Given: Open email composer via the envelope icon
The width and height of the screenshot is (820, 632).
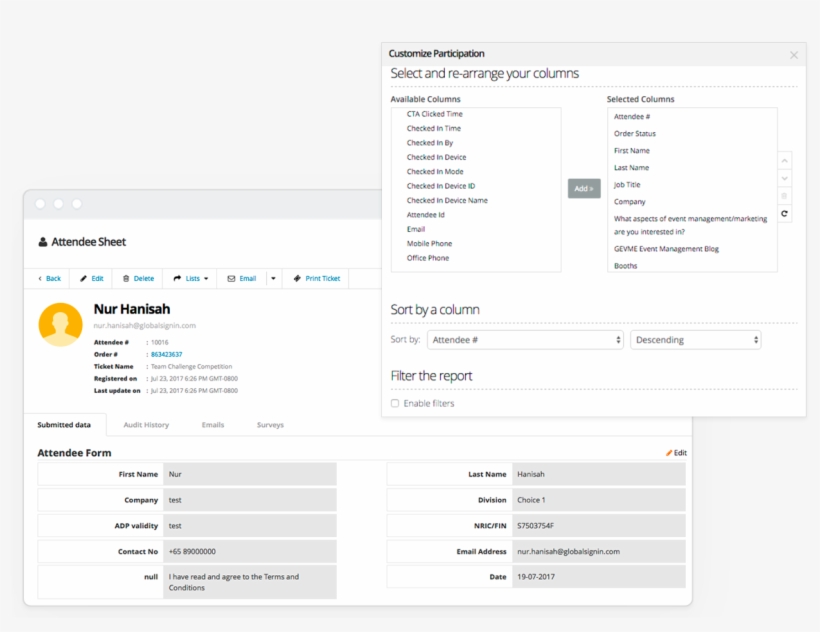Looking at the screenshot, I should click(231, 278).
